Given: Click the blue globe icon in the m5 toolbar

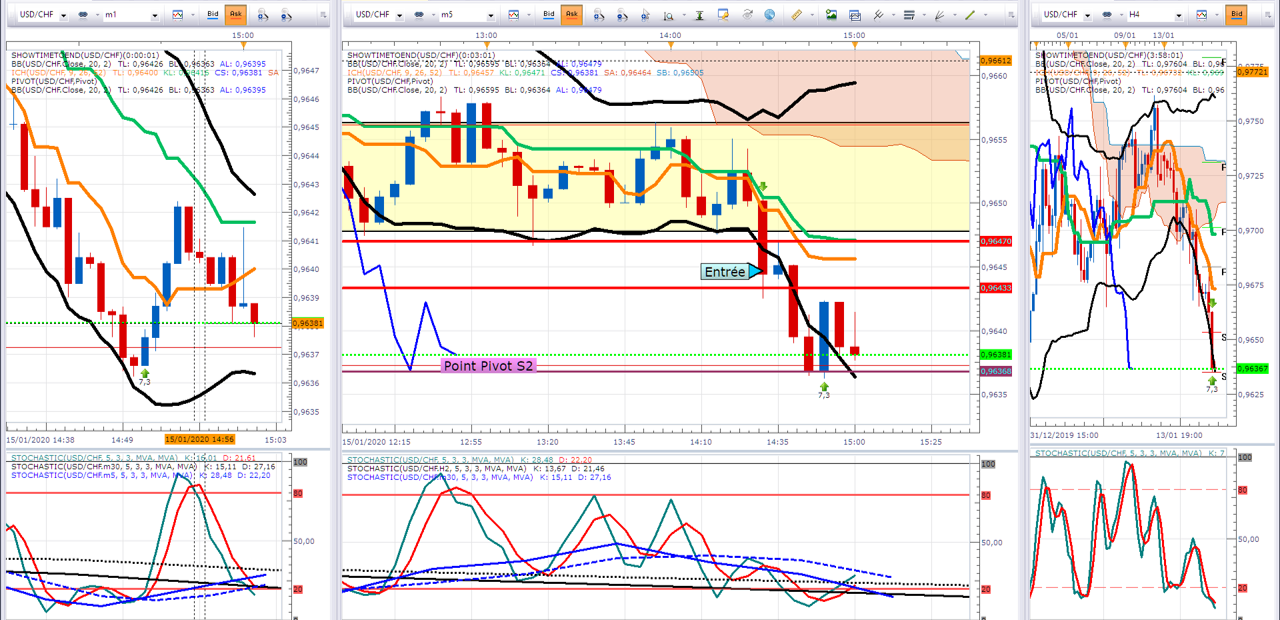Looking at the screenshot, I should pos(769,15).
